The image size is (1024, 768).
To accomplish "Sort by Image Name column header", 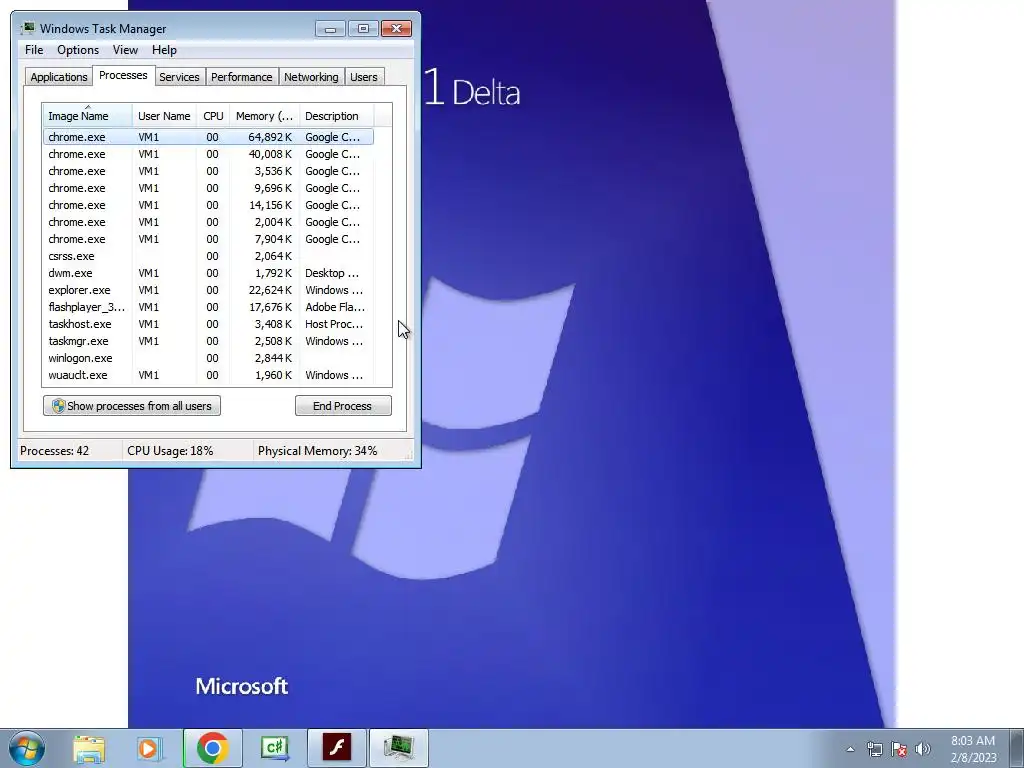I will click(x=88, y=116).
